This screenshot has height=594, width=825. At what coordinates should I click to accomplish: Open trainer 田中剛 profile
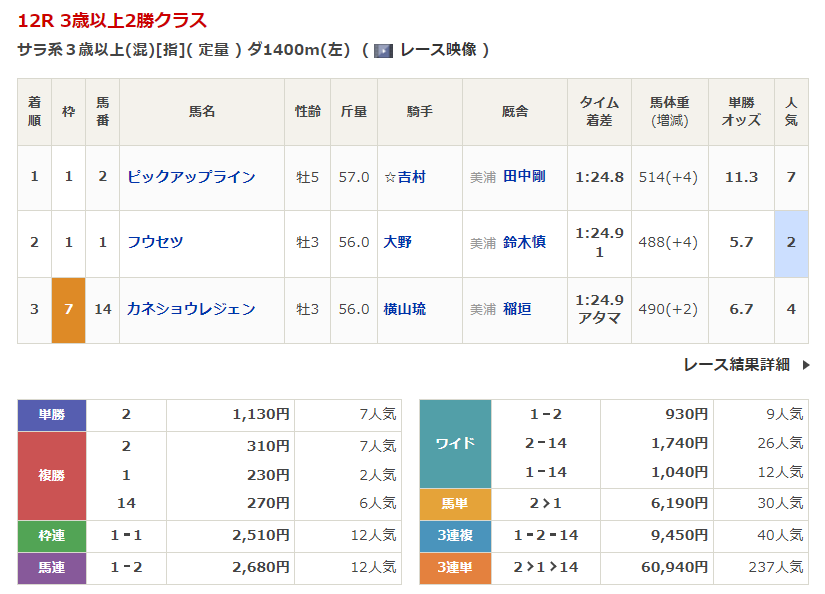click(x=524, y=177)
